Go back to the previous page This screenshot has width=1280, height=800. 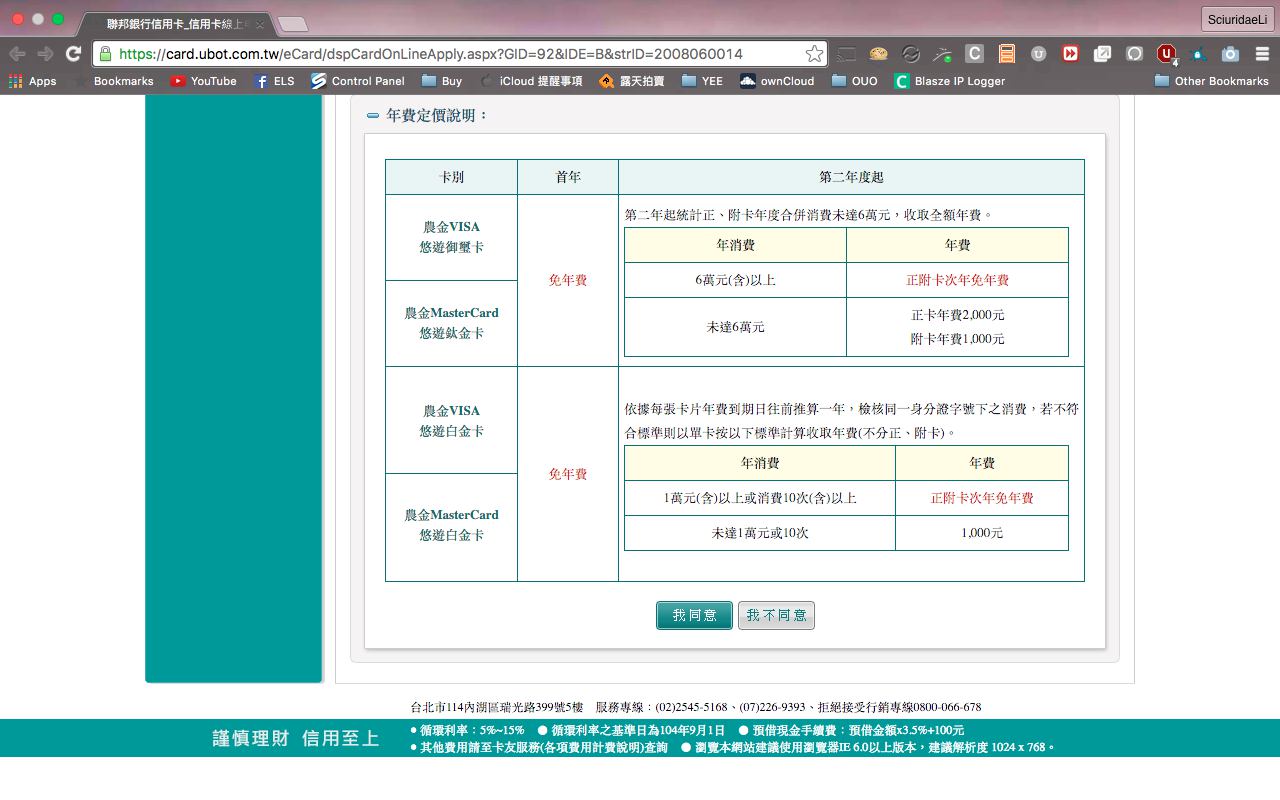17,54
